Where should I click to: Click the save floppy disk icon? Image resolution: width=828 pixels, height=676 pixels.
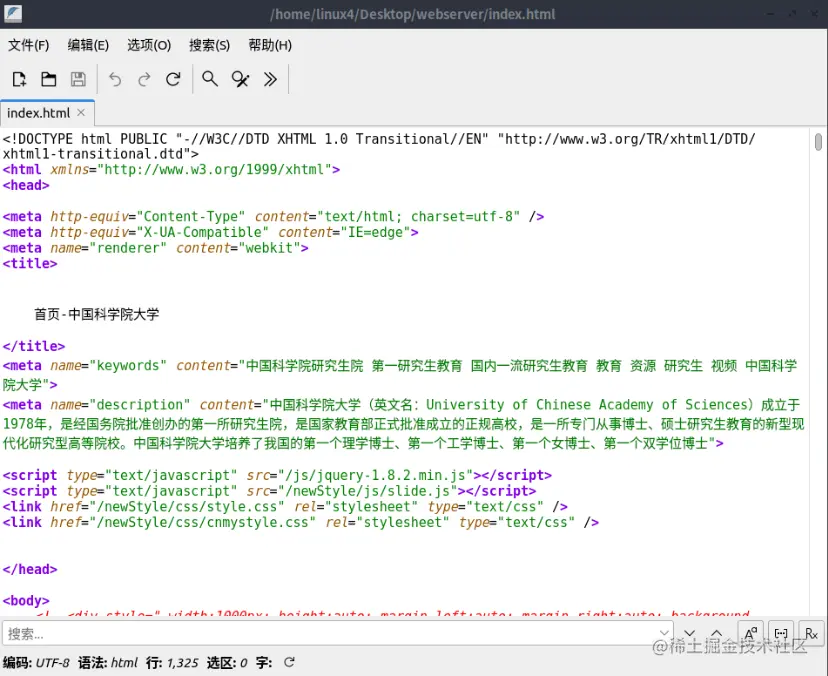click(78, 79)
